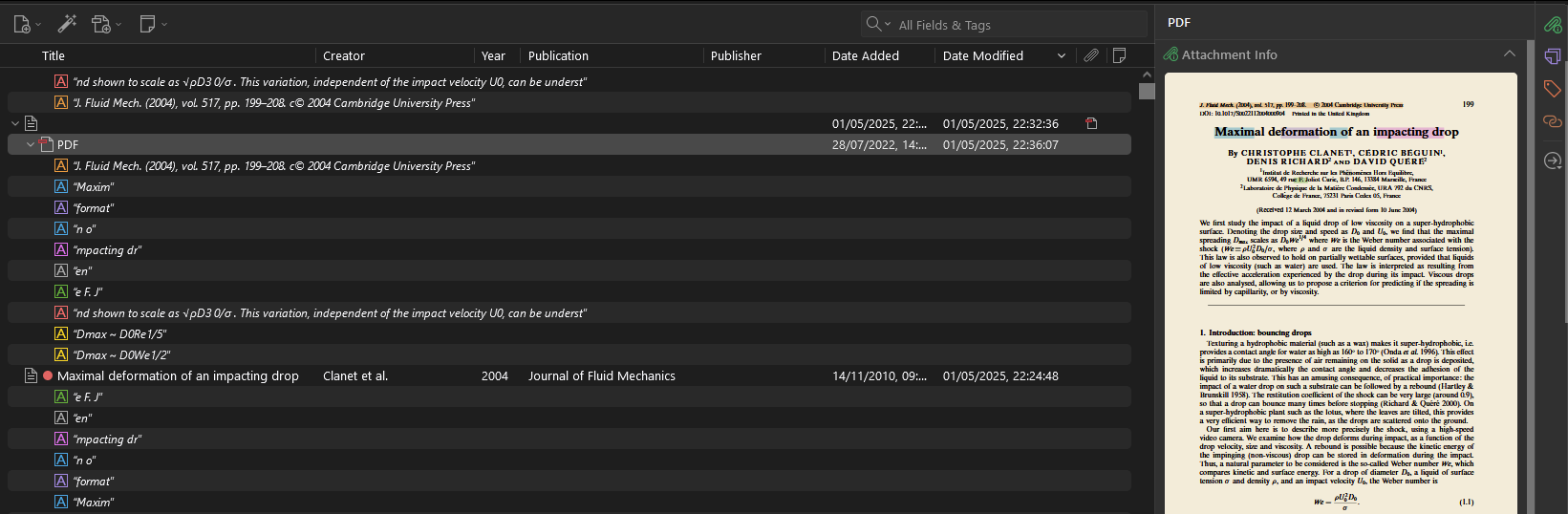Sort items by Creator column

396,55
